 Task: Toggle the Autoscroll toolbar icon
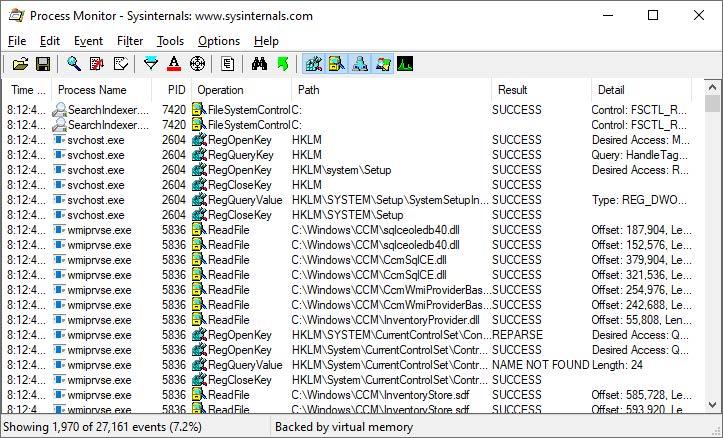[x=97, y=64]
